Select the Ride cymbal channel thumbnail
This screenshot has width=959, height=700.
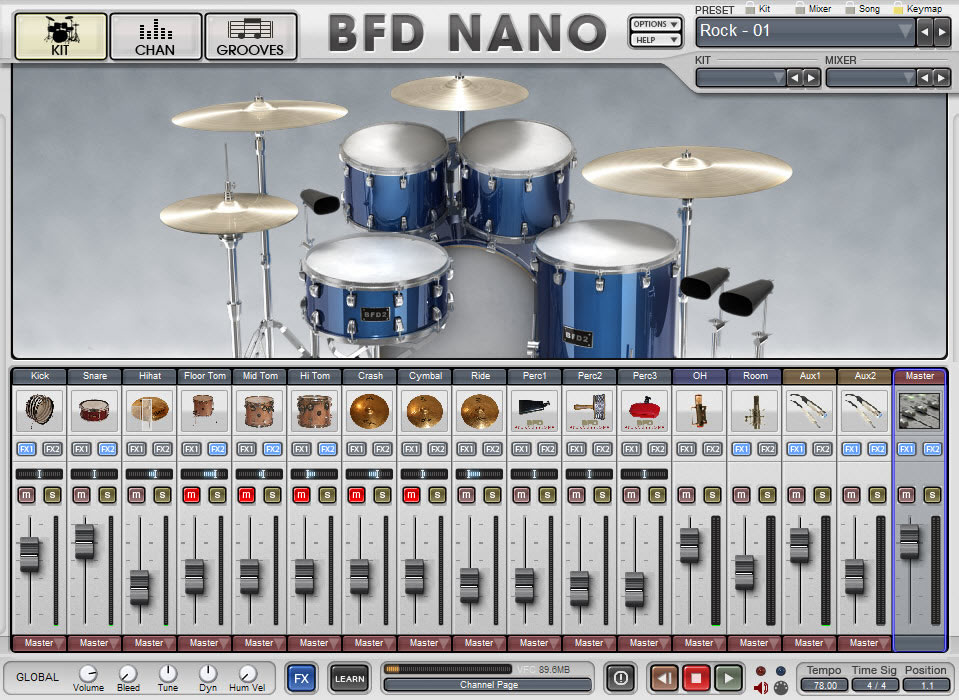coord(480,410)
